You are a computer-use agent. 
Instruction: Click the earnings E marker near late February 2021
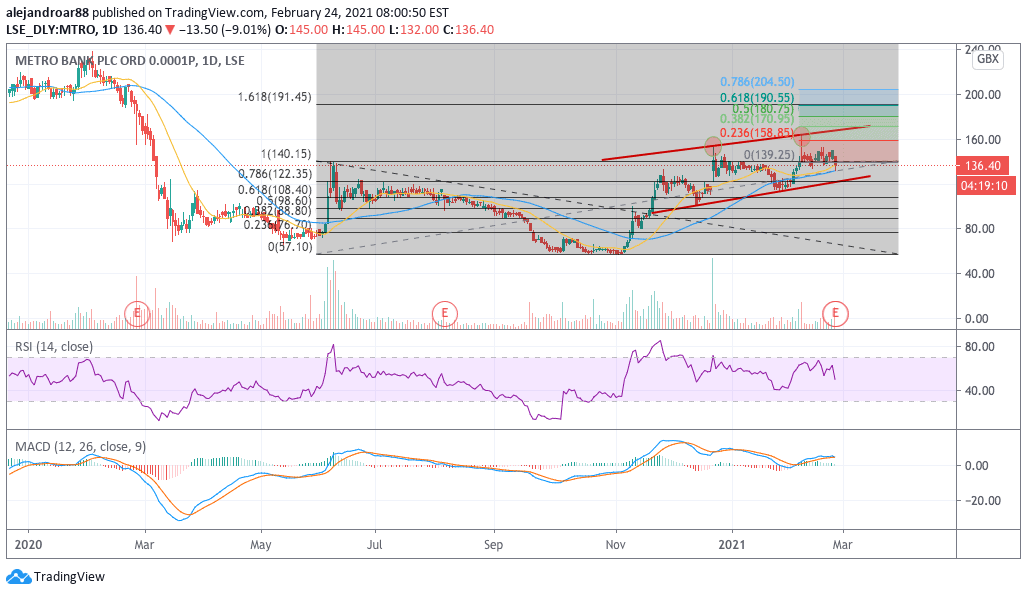point(835,314)
